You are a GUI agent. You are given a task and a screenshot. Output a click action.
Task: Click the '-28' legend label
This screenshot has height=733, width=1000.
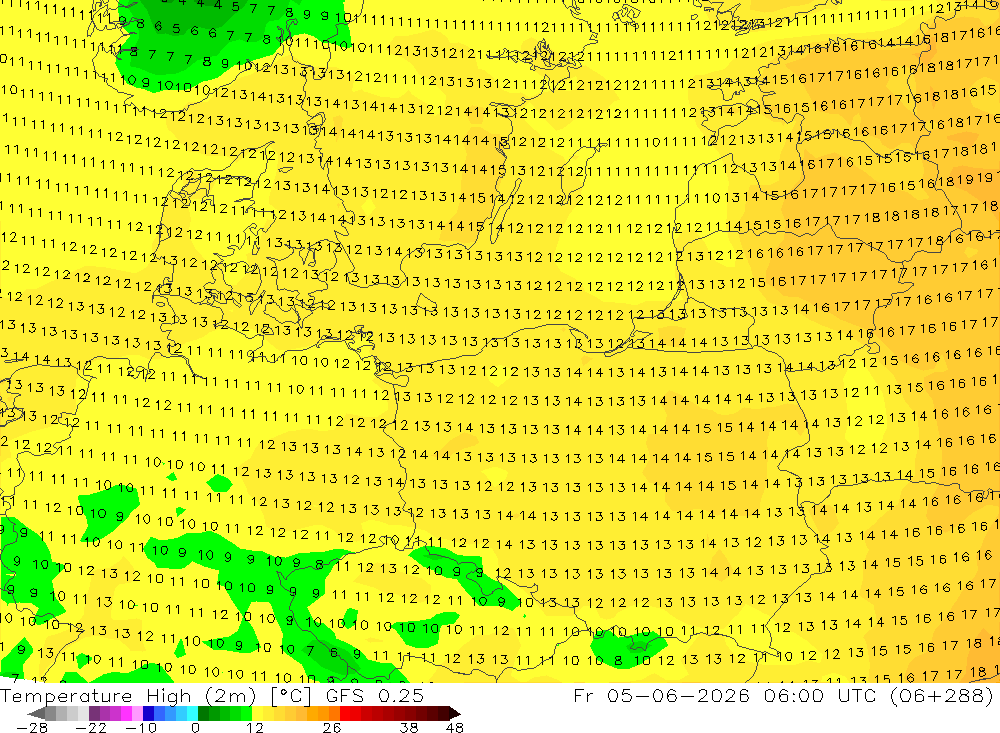[32, 727]
